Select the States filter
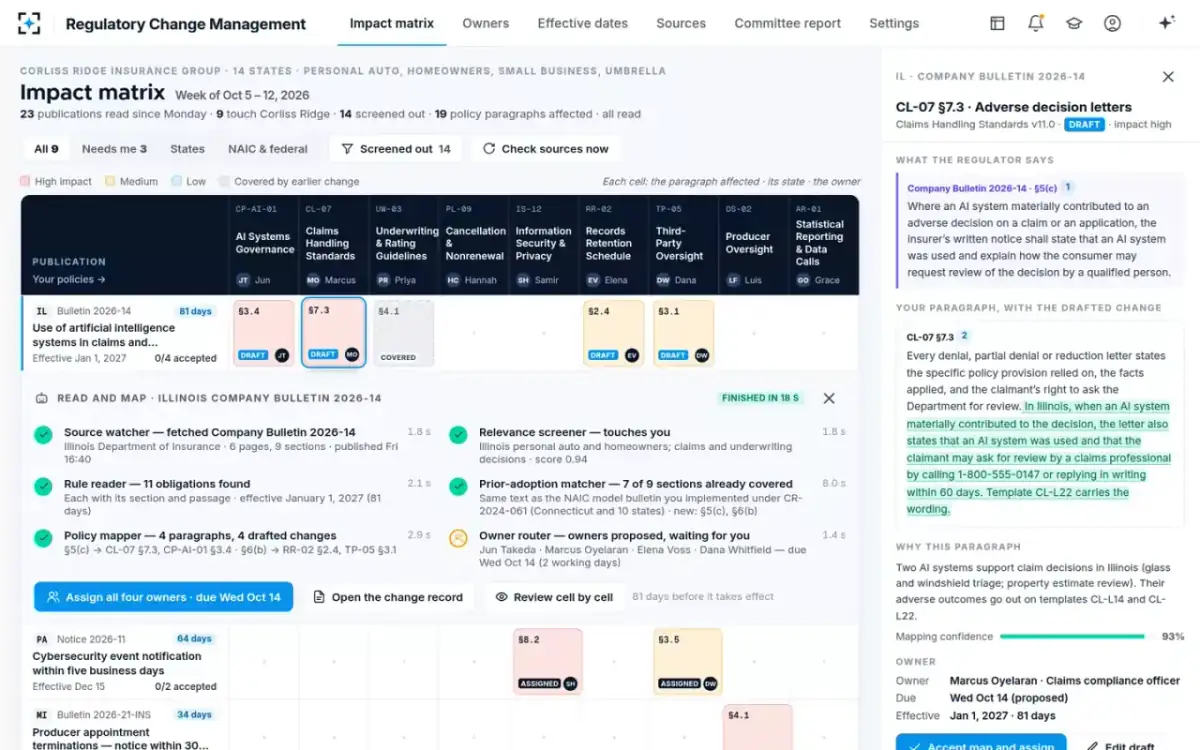The height and width of the screenshot is (750, 1200). pyautogui.click(x=187, y=149)
